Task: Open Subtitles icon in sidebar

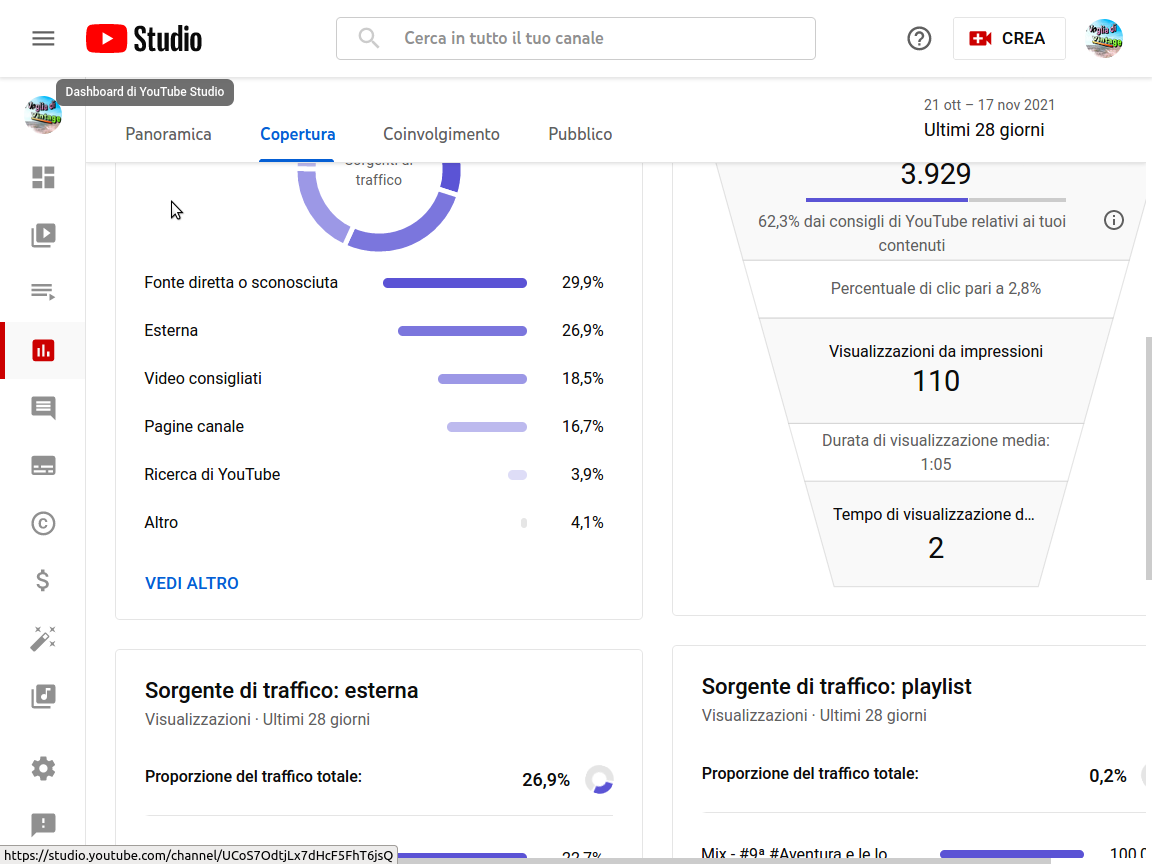Action: click(43, 466)
